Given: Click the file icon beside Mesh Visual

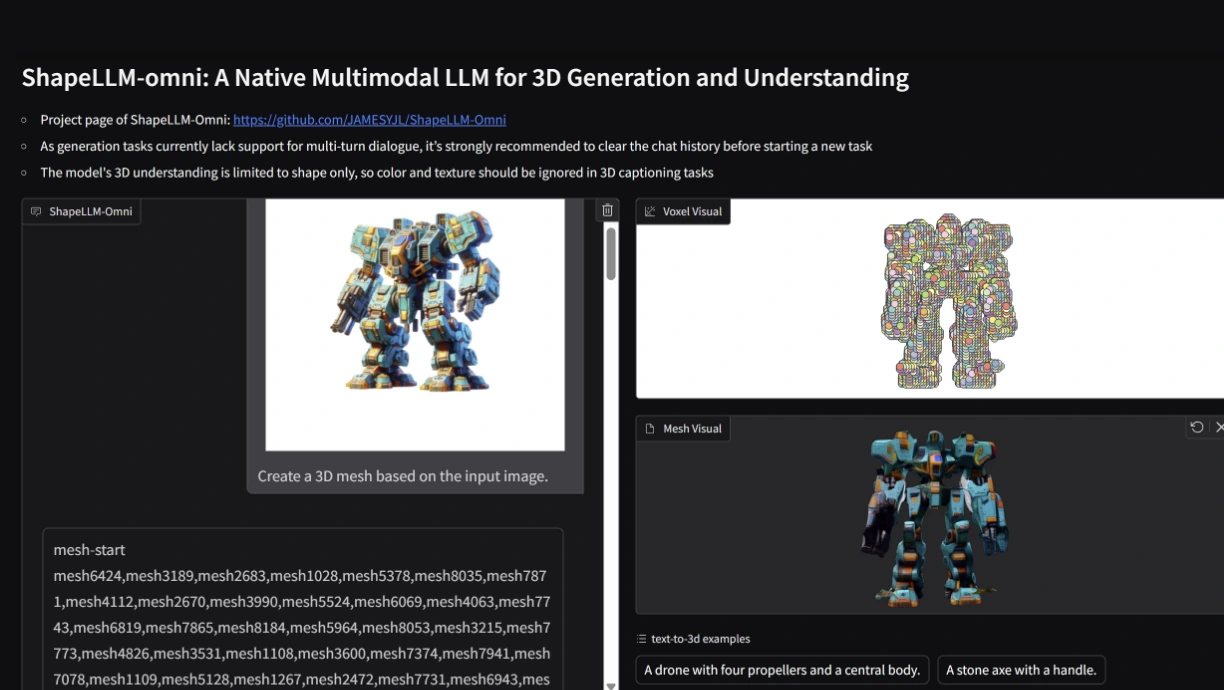Looking at the screenshot, I should (650, 429).
